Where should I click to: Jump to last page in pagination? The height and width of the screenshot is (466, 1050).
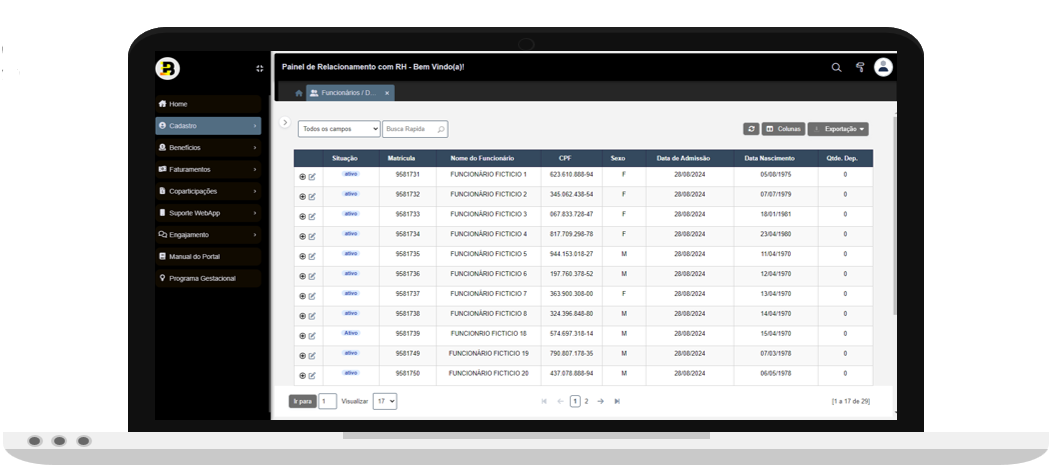(617, 401)
